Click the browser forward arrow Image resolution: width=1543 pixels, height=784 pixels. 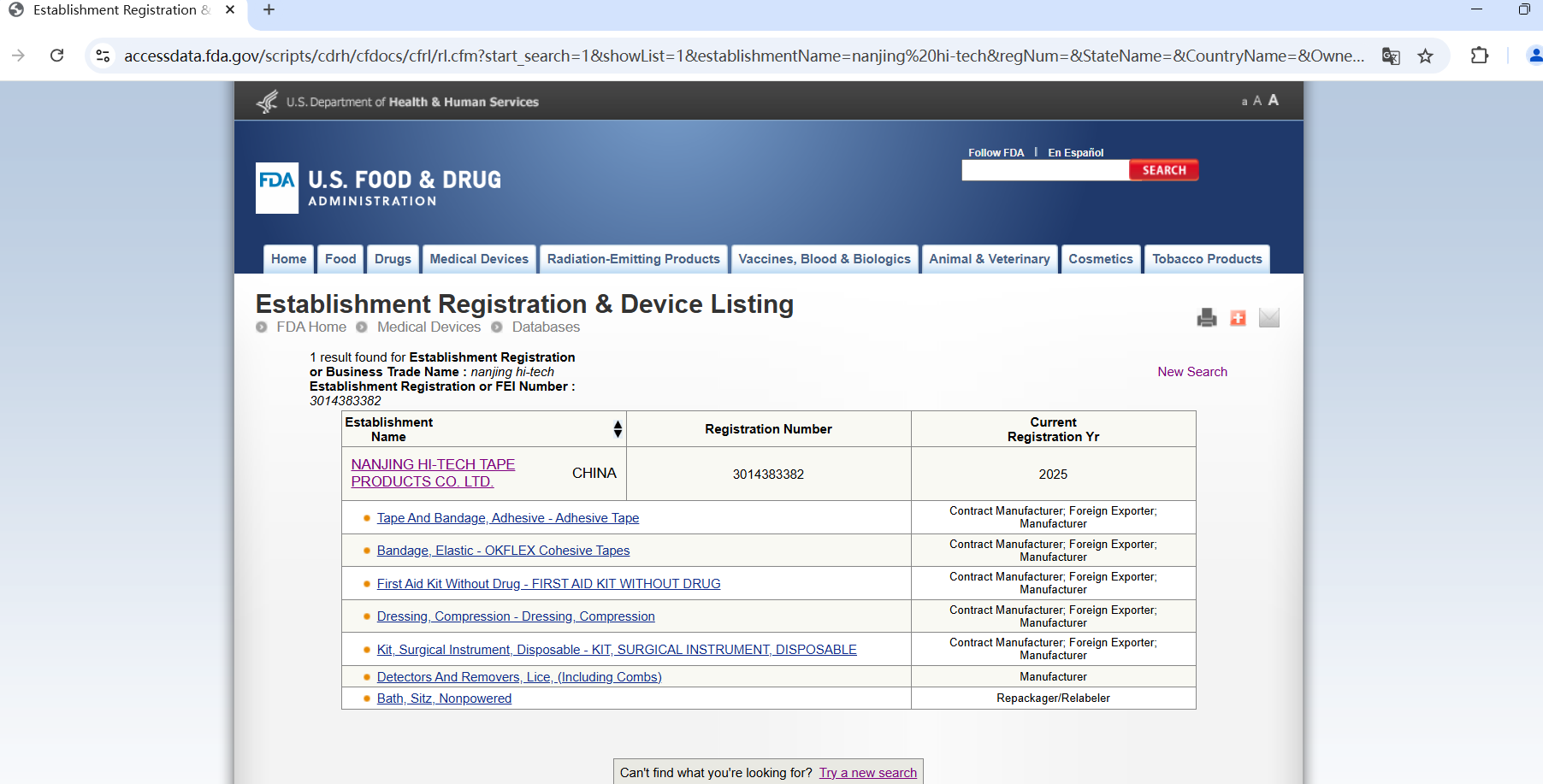pyautogui.click(x=19, y=56)
